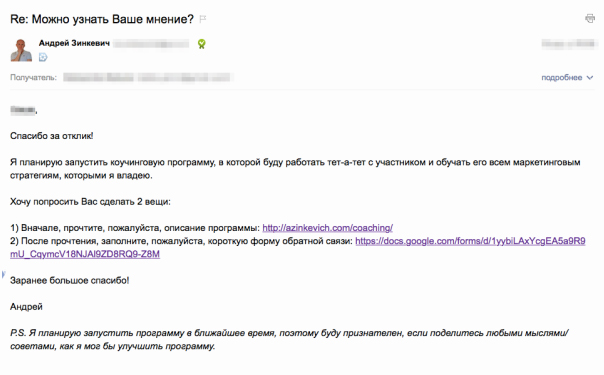
Task: Open the docs.google.com feedback form link
Action: coord(470,241)
